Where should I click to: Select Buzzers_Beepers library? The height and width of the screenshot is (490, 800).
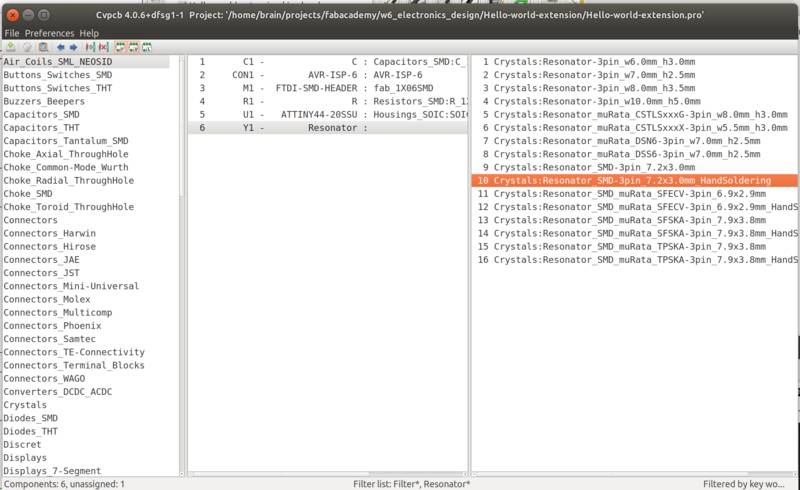point(44,102)
